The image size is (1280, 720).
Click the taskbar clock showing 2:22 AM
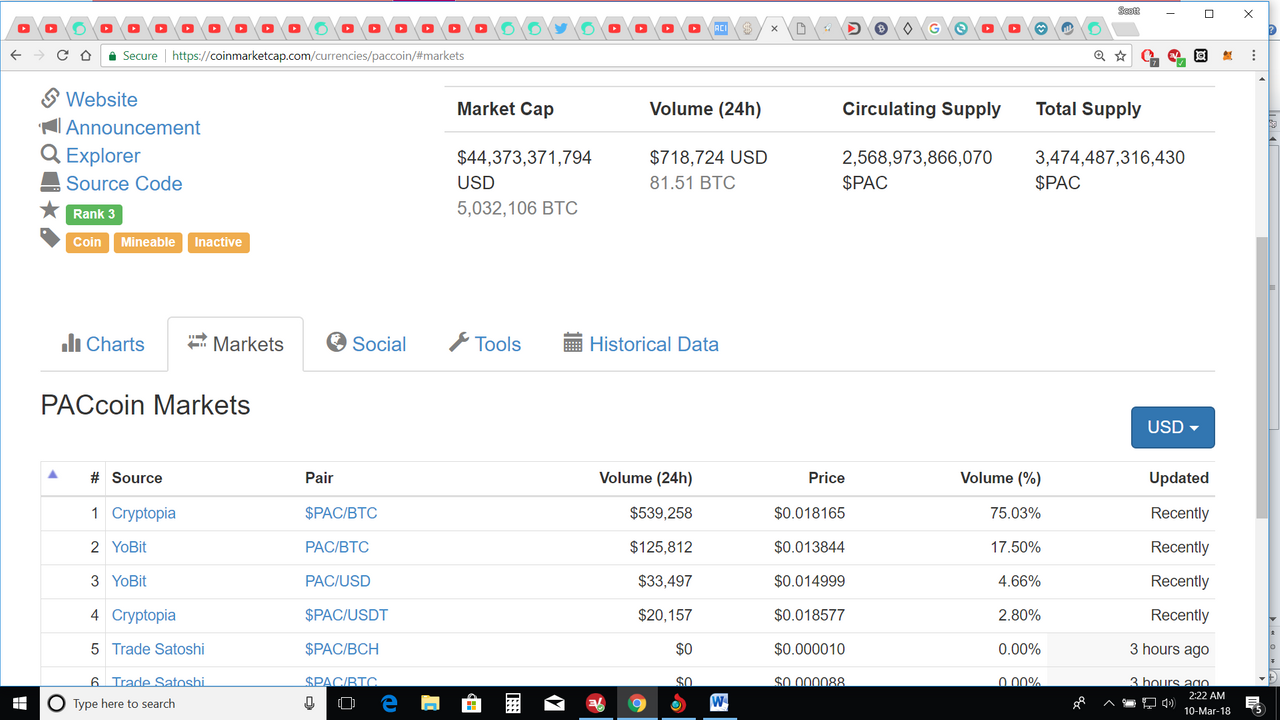[1207, 703]
